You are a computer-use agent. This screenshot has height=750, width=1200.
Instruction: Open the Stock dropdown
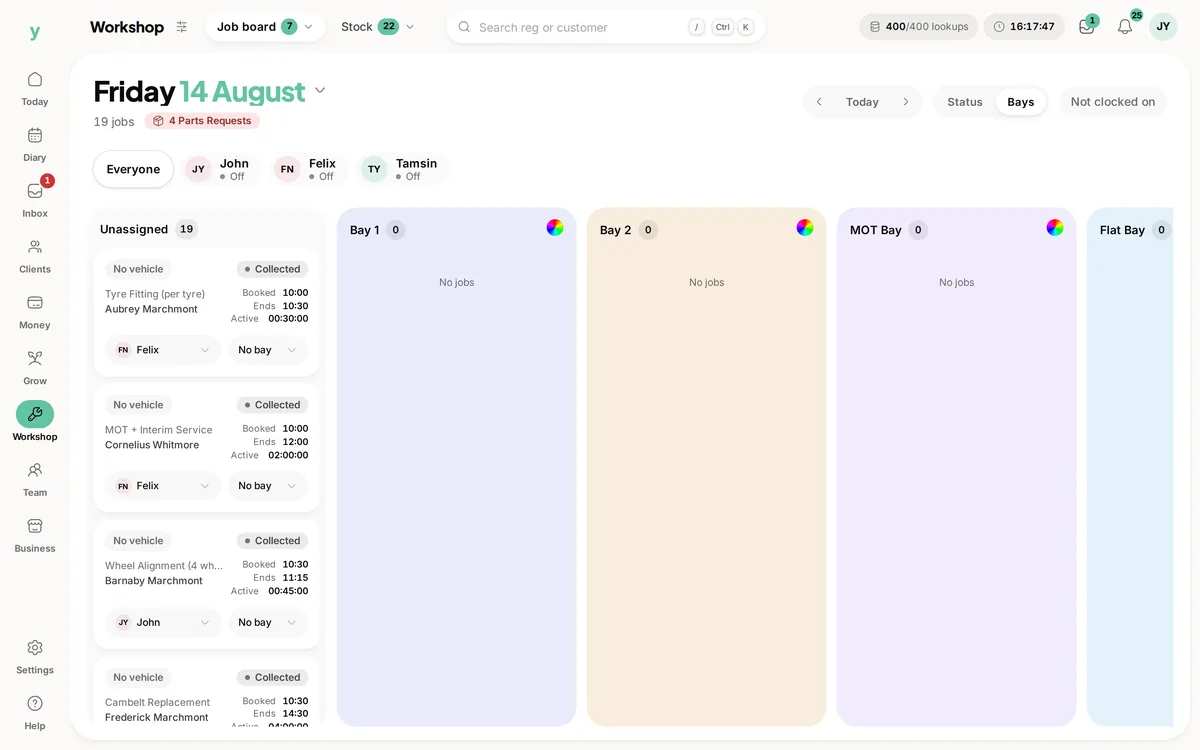tap(377, 27)
